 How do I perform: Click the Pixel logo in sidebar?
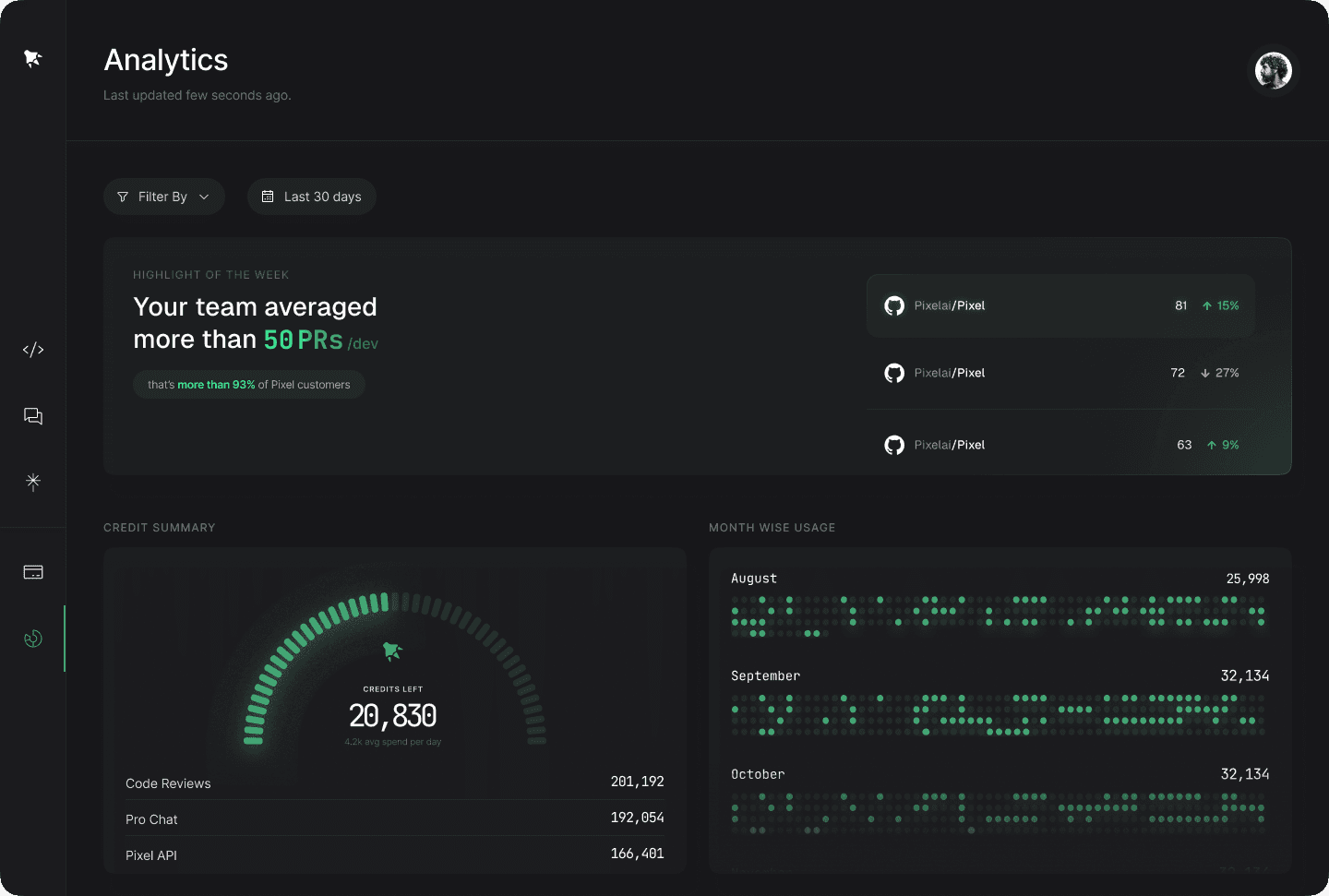click(33, 59)
